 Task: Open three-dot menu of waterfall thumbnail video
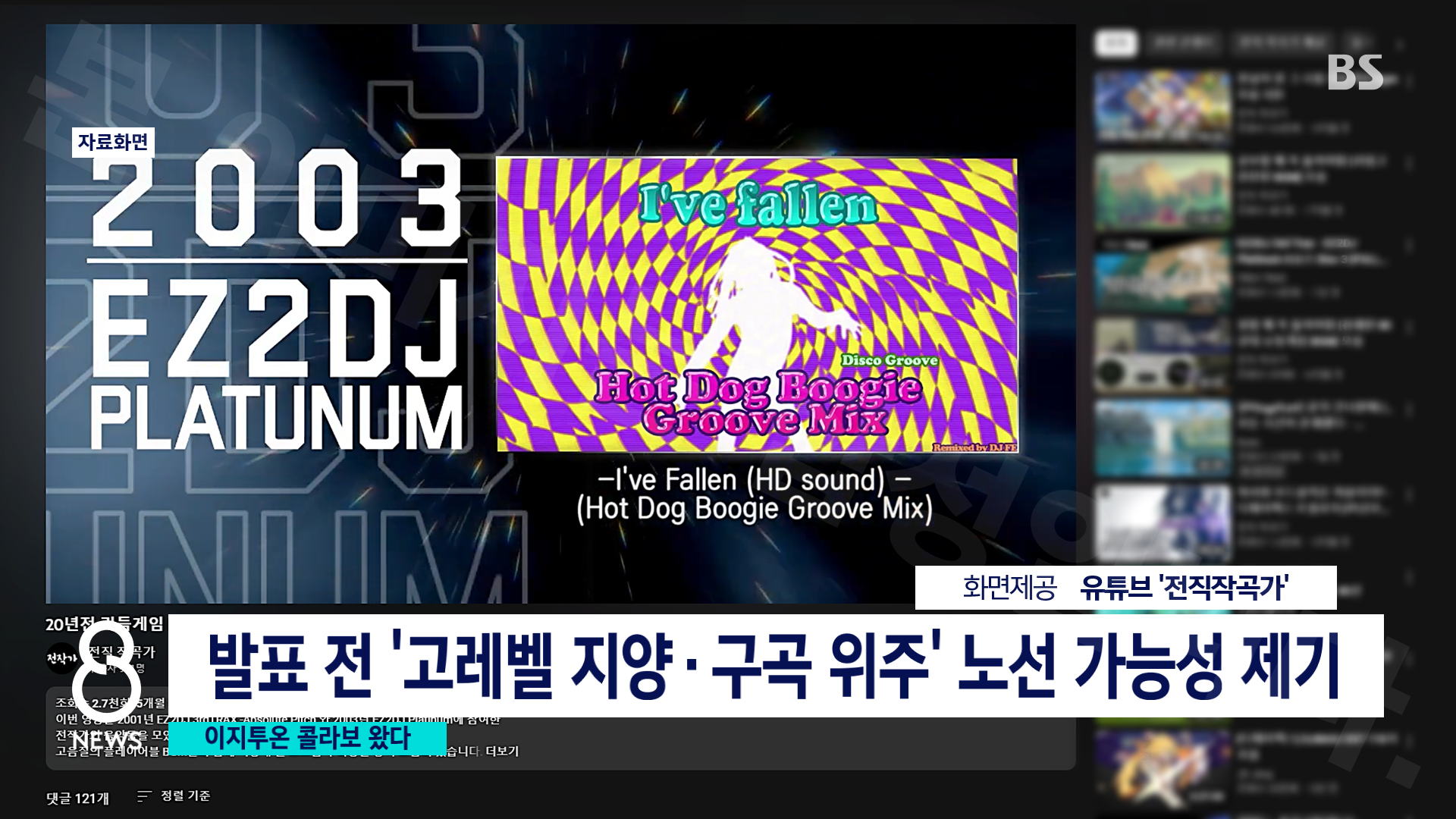[x=1409, y=409]
